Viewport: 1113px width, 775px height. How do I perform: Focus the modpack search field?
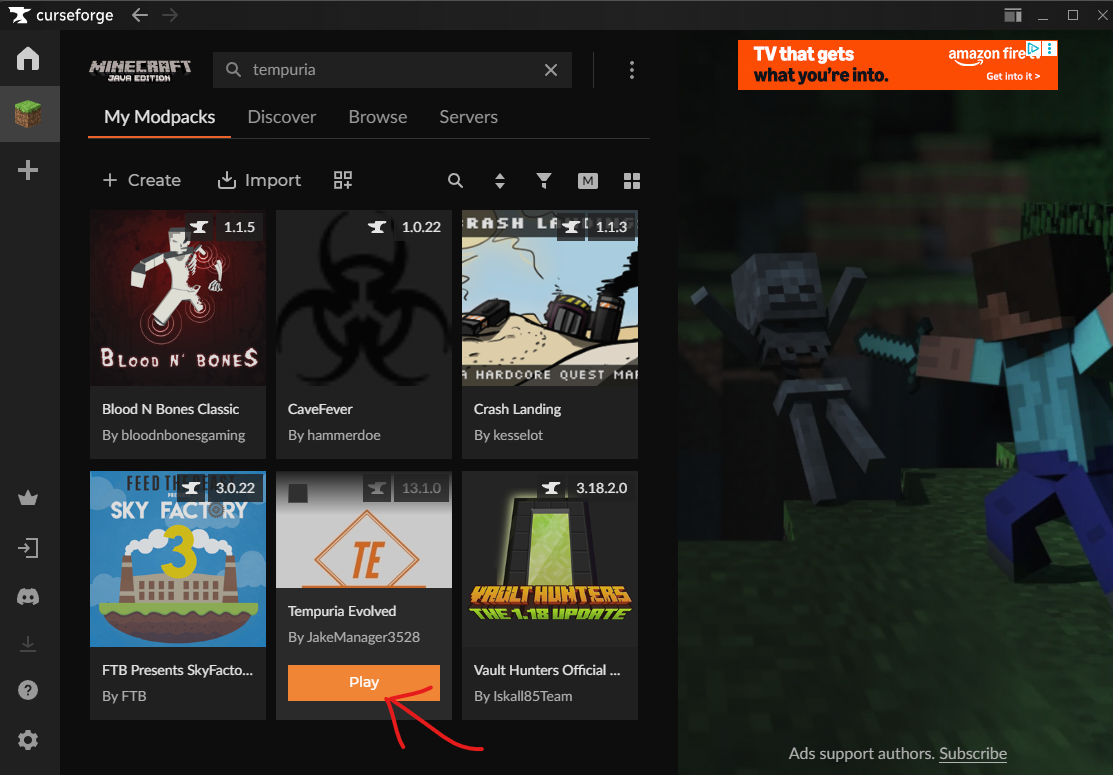392,70
